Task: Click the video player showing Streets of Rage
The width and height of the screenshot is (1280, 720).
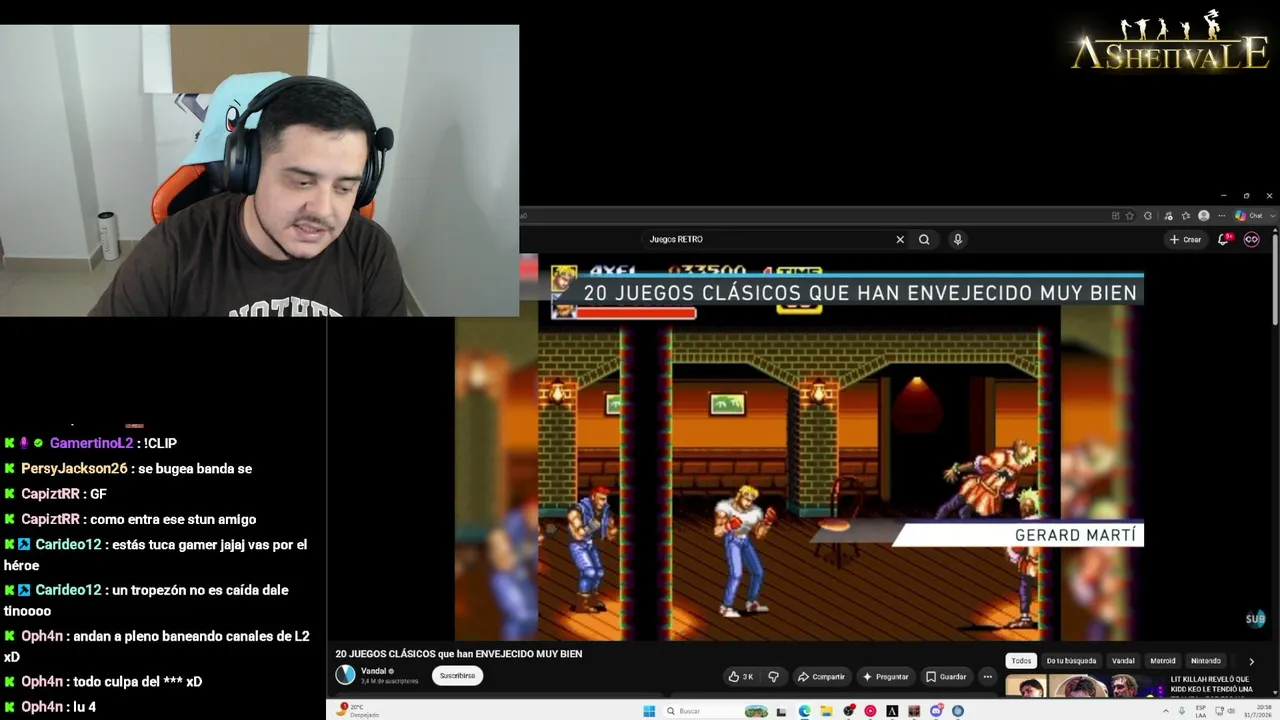Action: [x=800, y=447]
